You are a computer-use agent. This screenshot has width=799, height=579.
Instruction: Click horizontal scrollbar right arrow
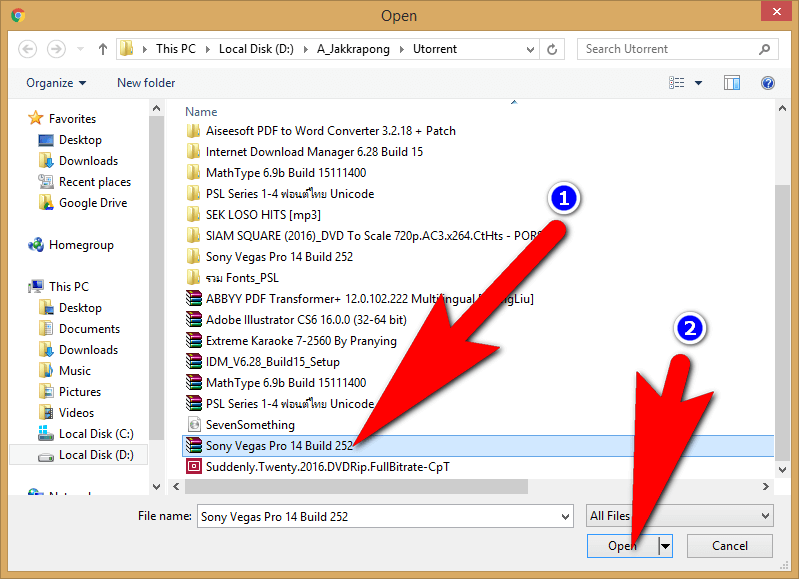point(765,487)
